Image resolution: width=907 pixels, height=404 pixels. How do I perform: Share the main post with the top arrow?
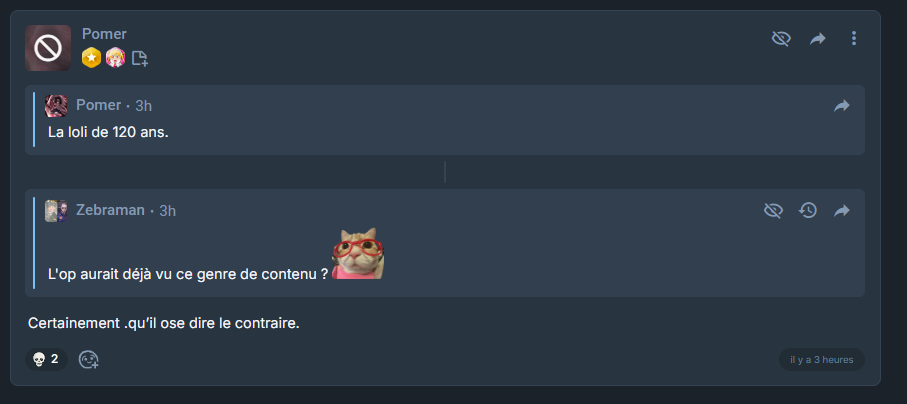pos(817,39)
